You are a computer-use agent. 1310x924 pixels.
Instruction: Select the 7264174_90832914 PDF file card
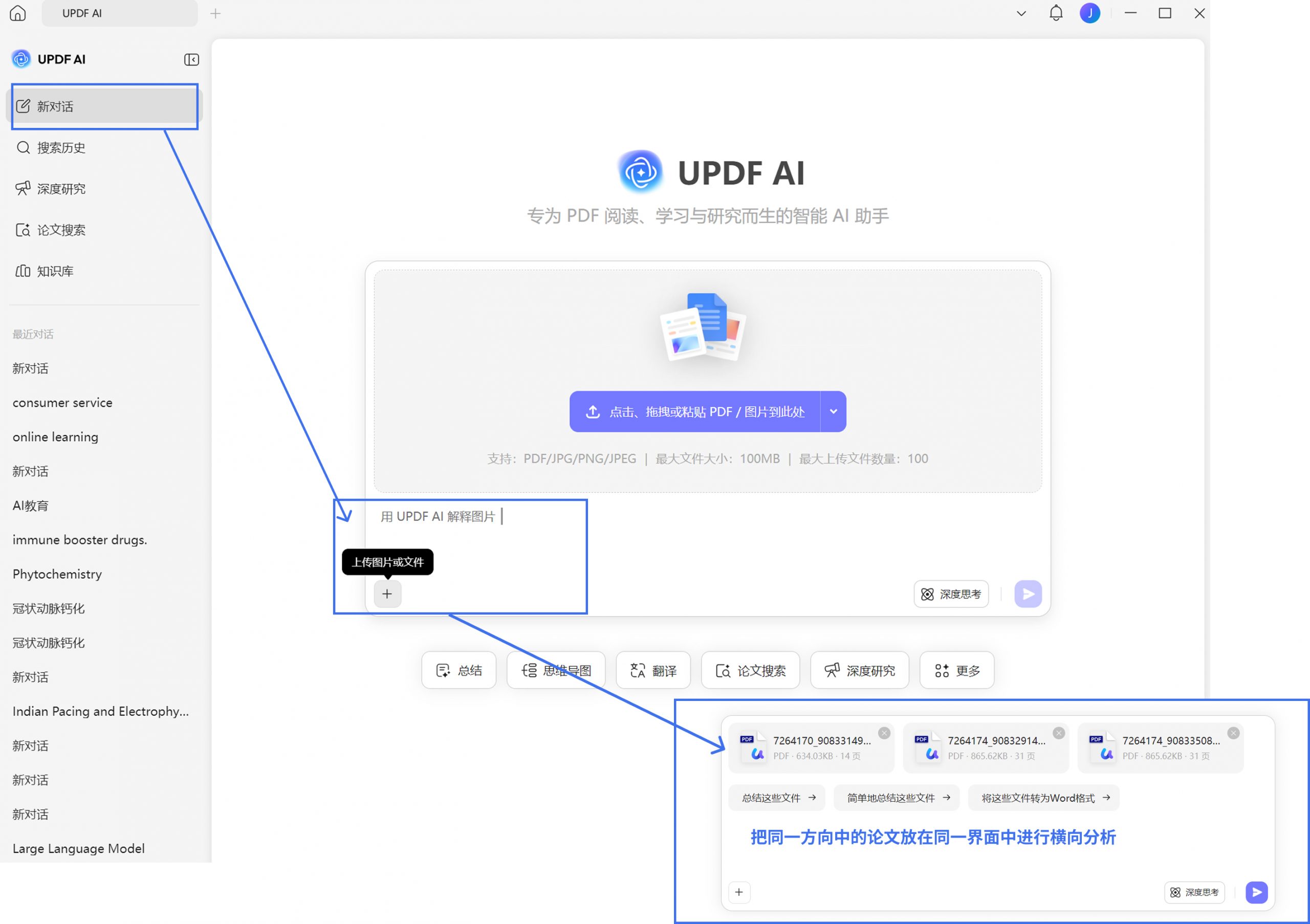point(986,748)
